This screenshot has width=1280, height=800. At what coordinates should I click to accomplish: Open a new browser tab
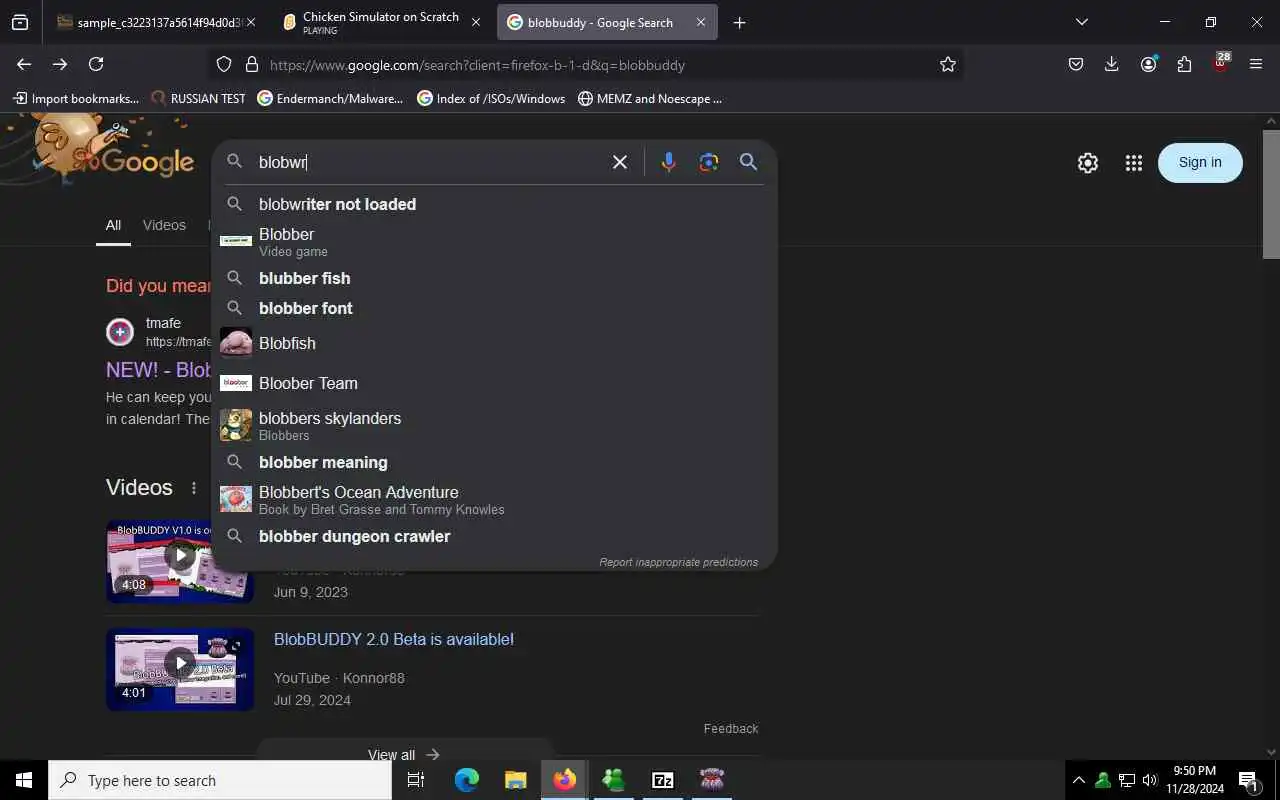coord(739,22)
